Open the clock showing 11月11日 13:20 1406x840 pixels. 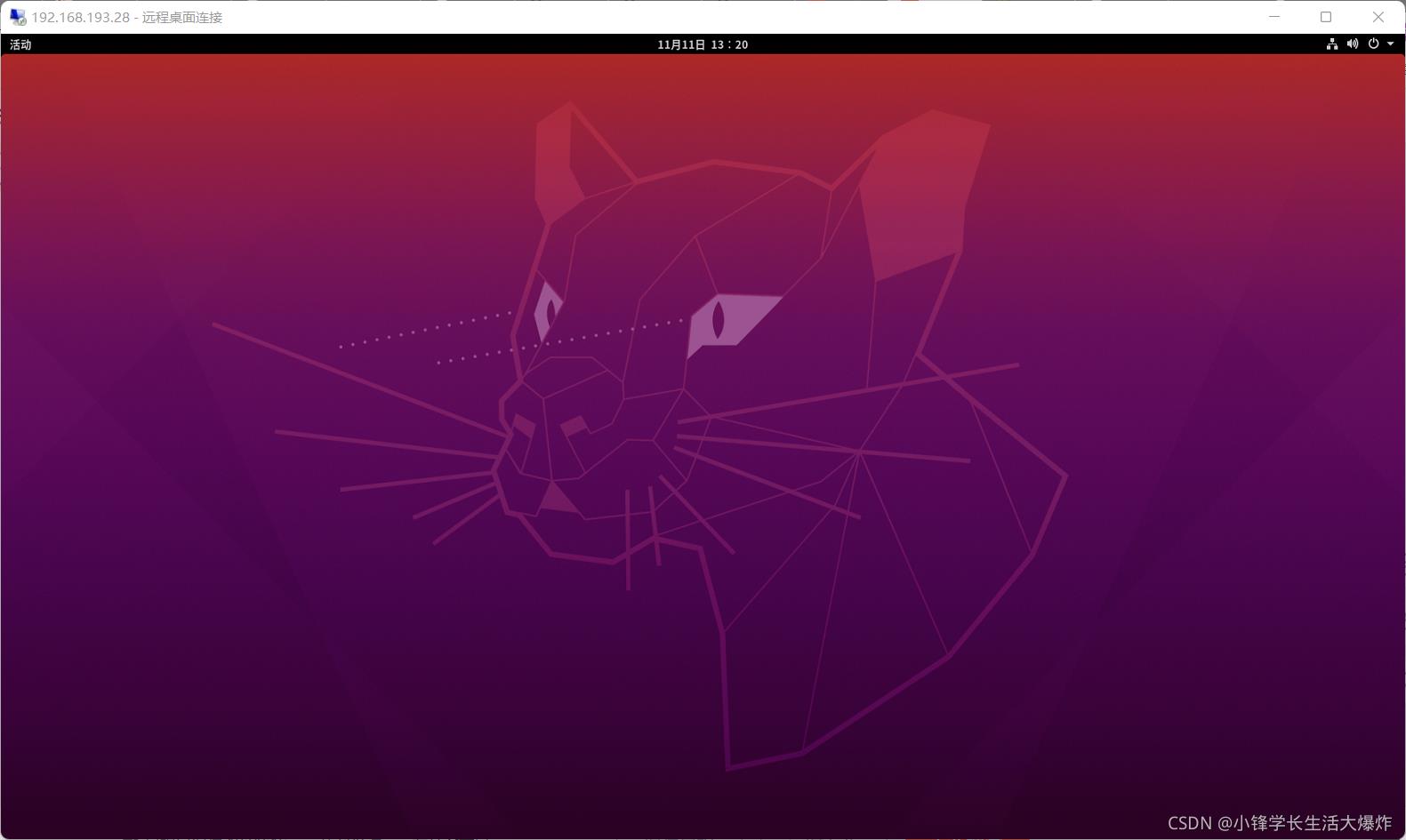703,44
